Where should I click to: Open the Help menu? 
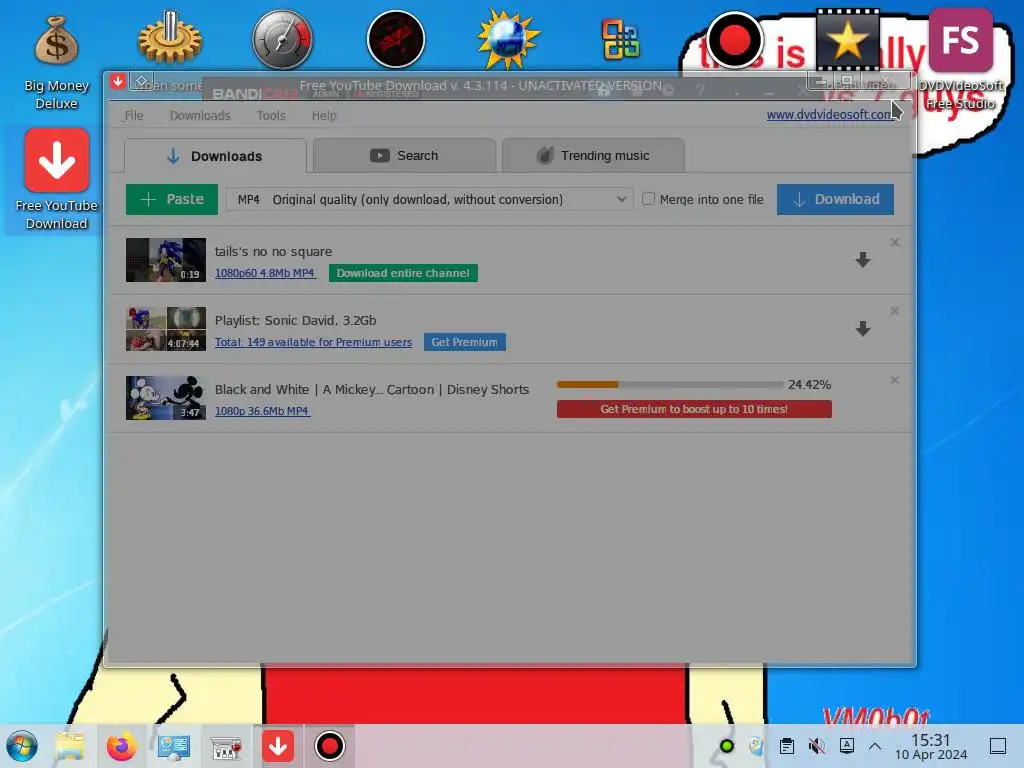(x=324, y=116)
